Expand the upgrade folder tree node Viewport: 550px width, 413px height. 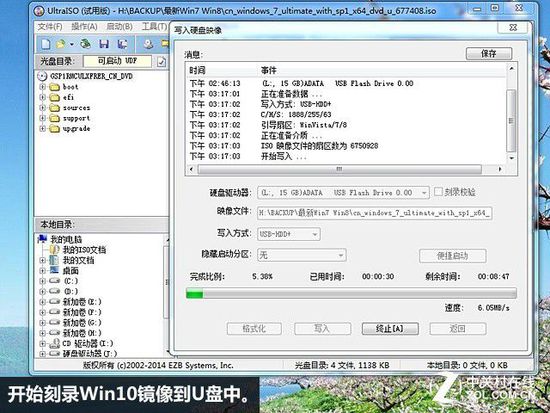[x=42, y=129]
